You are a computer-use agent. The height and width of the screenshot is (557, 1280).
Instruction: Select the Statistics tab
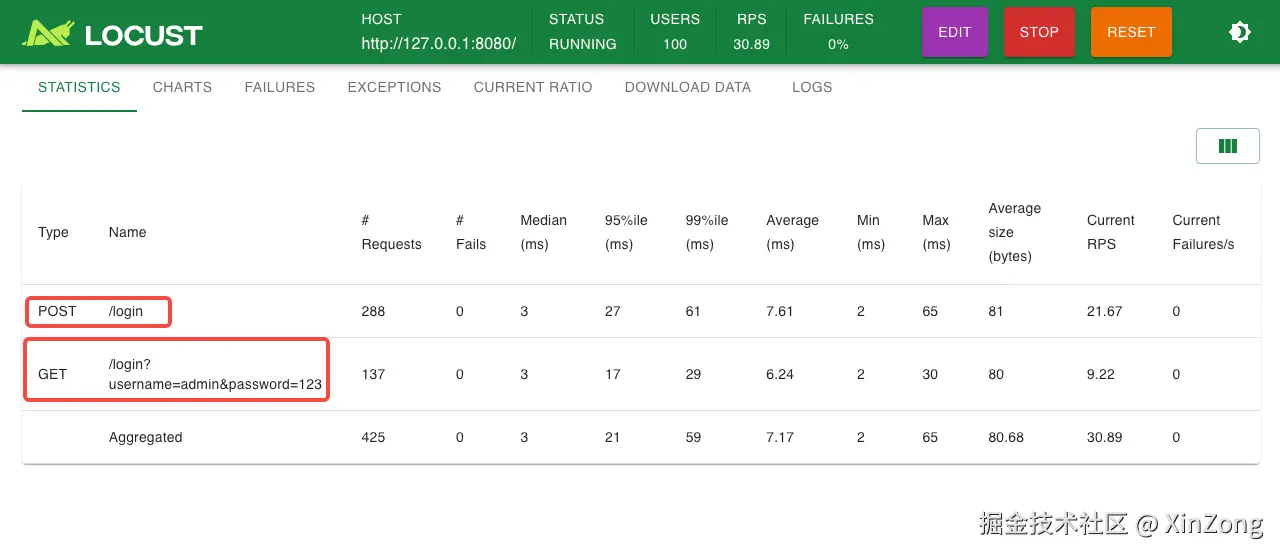coord(79,87)
